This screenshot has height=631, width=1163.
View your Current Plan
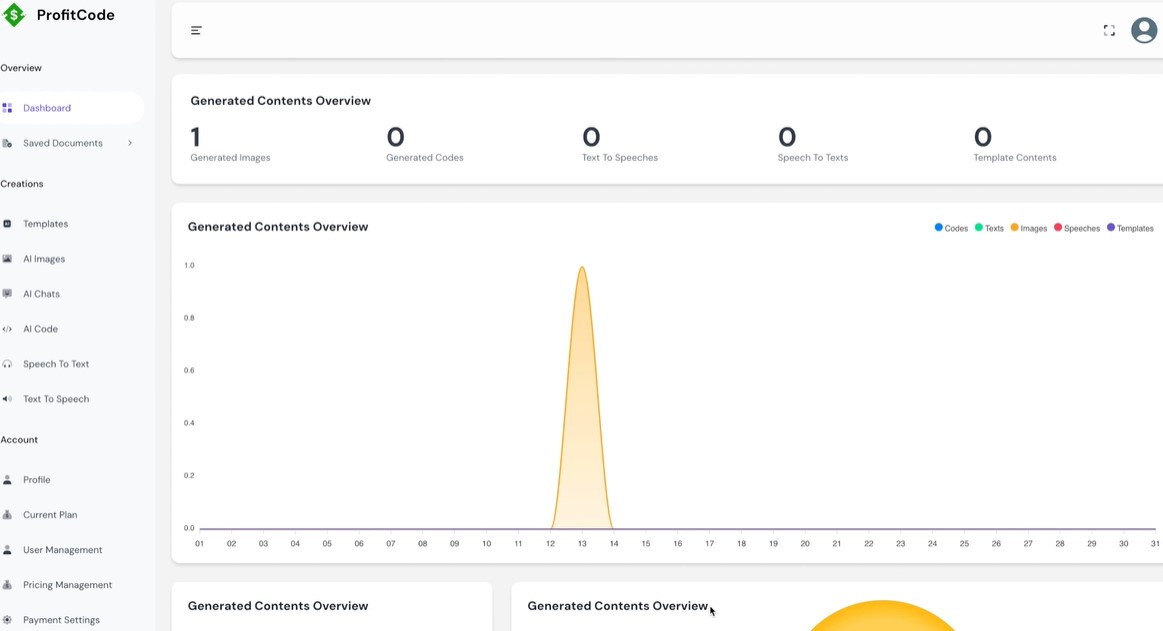point(50,514)
